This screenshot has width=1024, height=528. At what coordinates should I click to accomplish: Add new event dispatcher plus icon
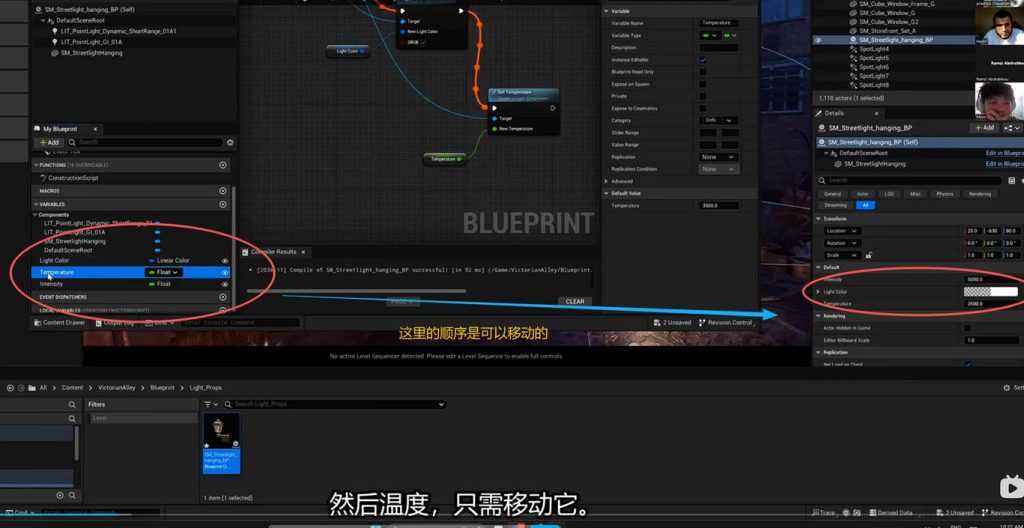click(223, 297)
